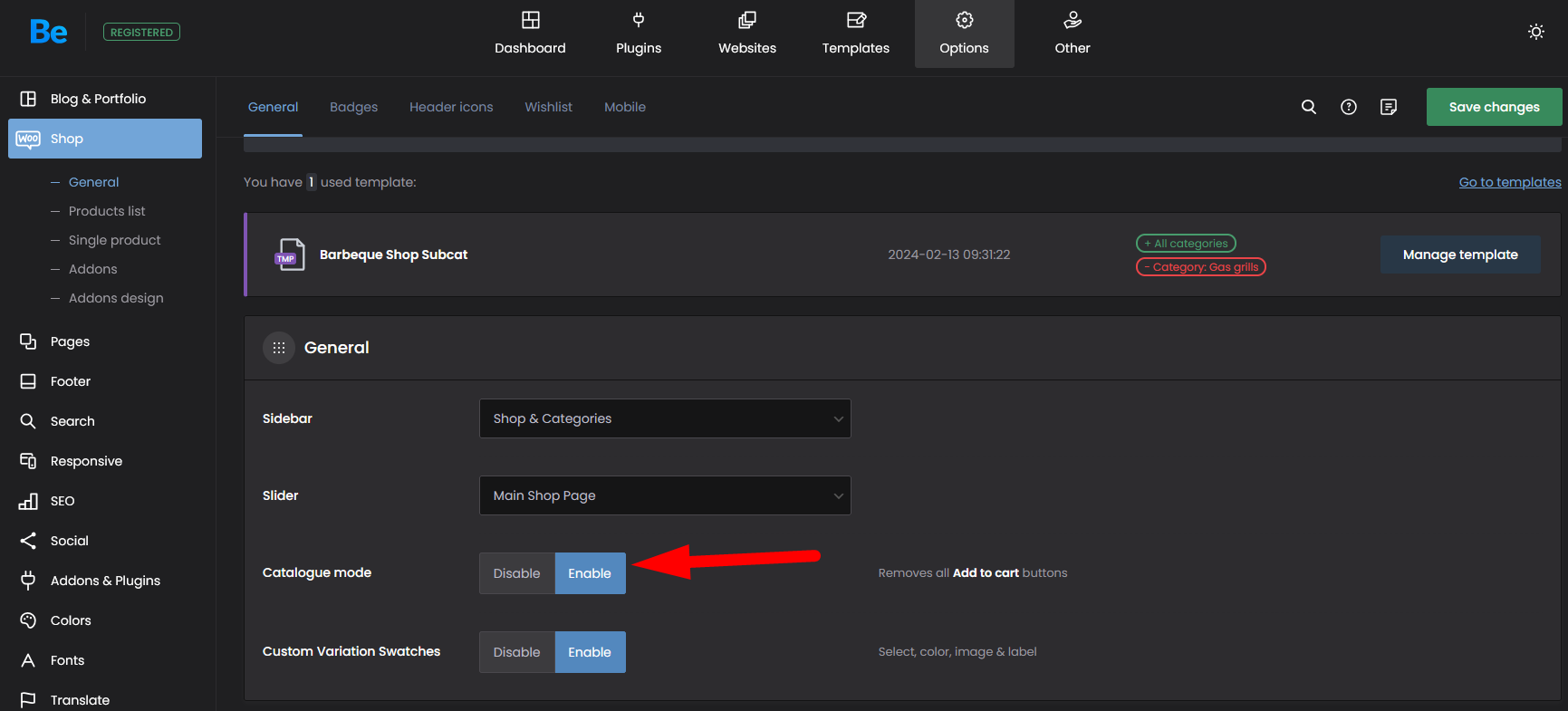This screenshot has width=1568, height=711.
Task: Switch to the Header icons tab
Action: coord(451,107)
